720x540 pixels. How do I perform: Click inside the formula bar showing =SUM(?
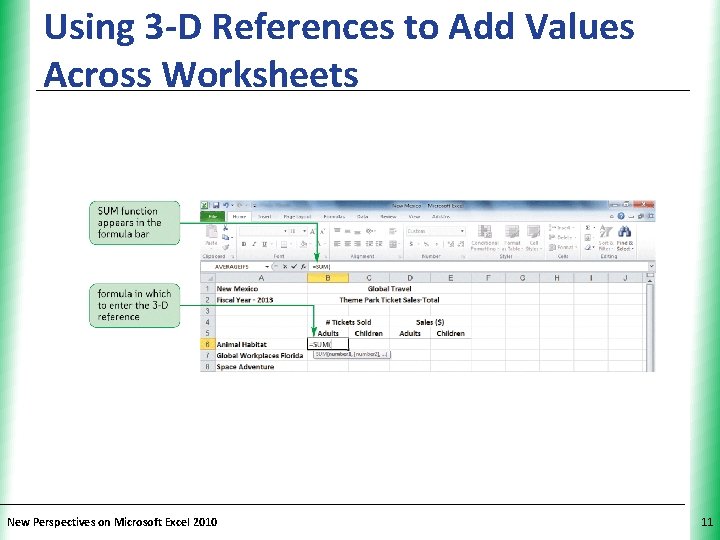click(478, 267)
